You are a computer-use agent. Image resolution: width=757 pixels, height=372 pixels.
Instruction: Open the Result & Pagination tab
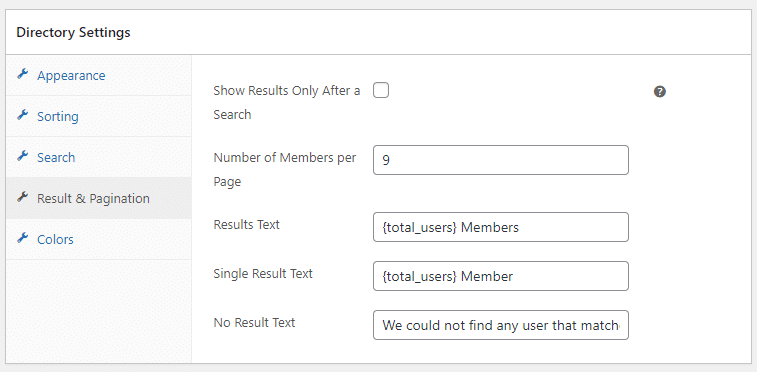point(98,198)
